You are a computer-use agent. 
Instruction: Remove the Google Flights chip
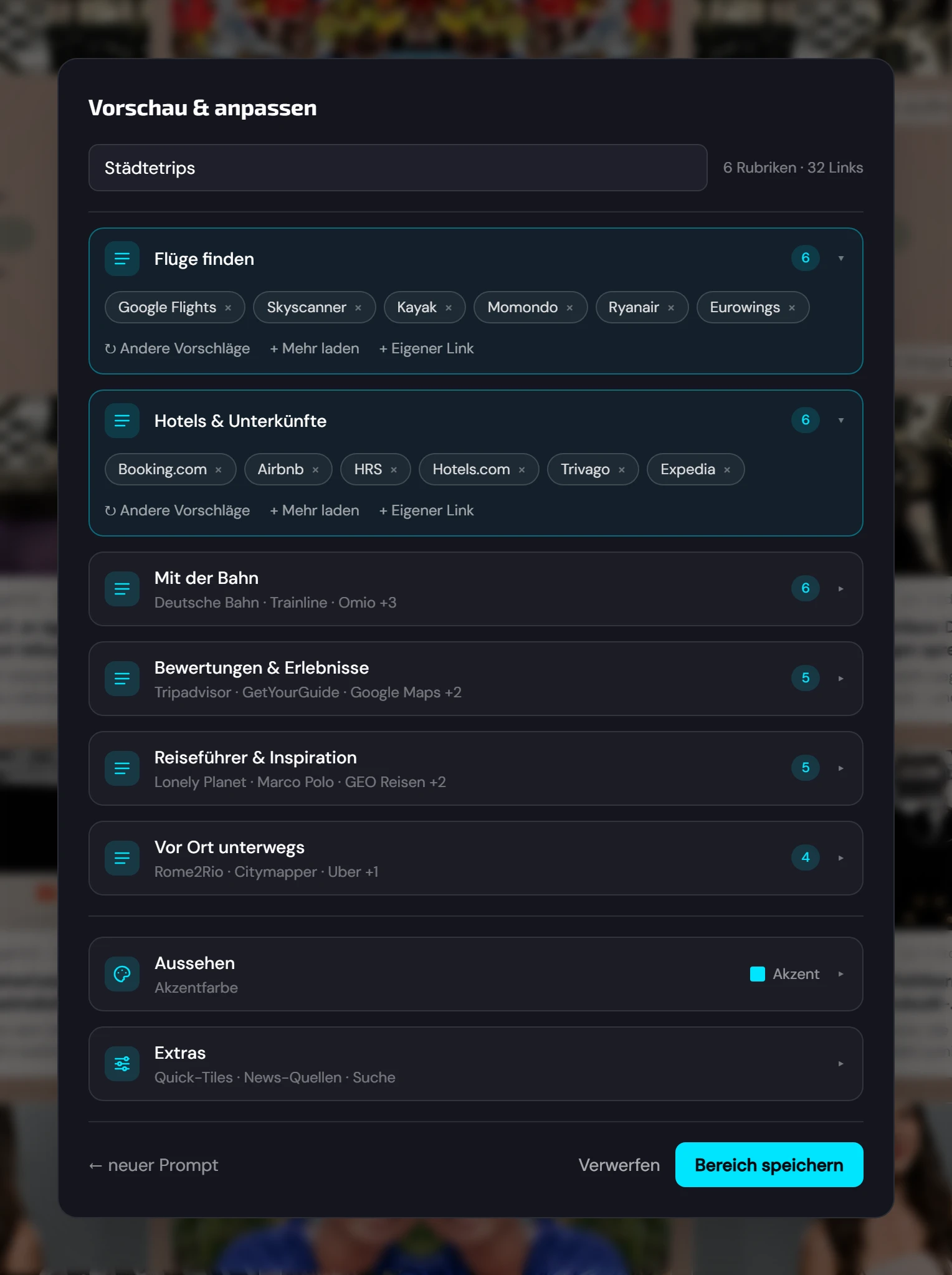pyautogui.click(x=228, y=308)
